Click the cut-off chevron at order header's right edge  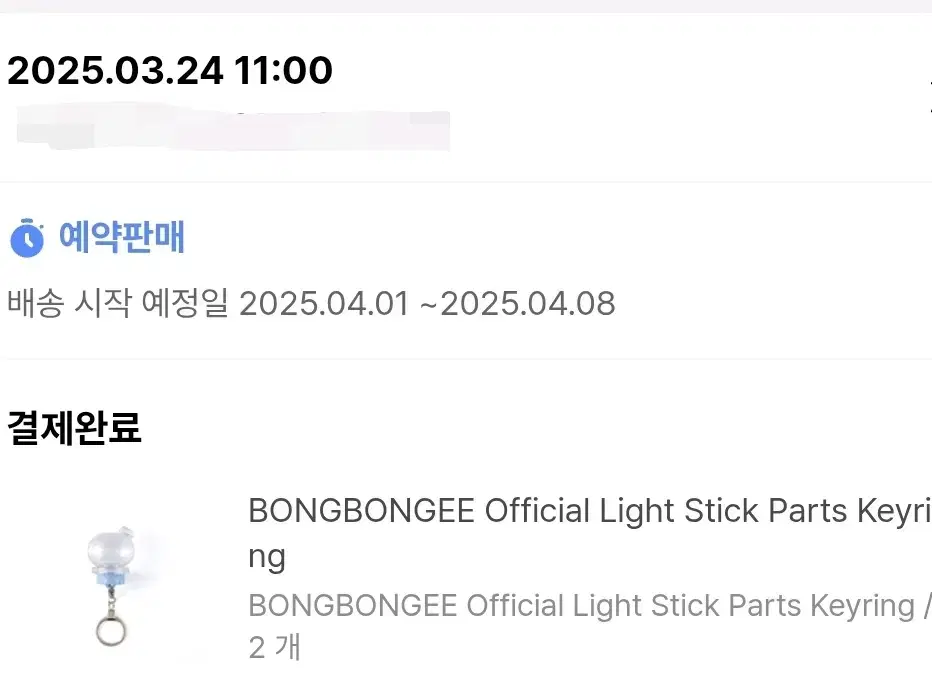click(929, 94)
